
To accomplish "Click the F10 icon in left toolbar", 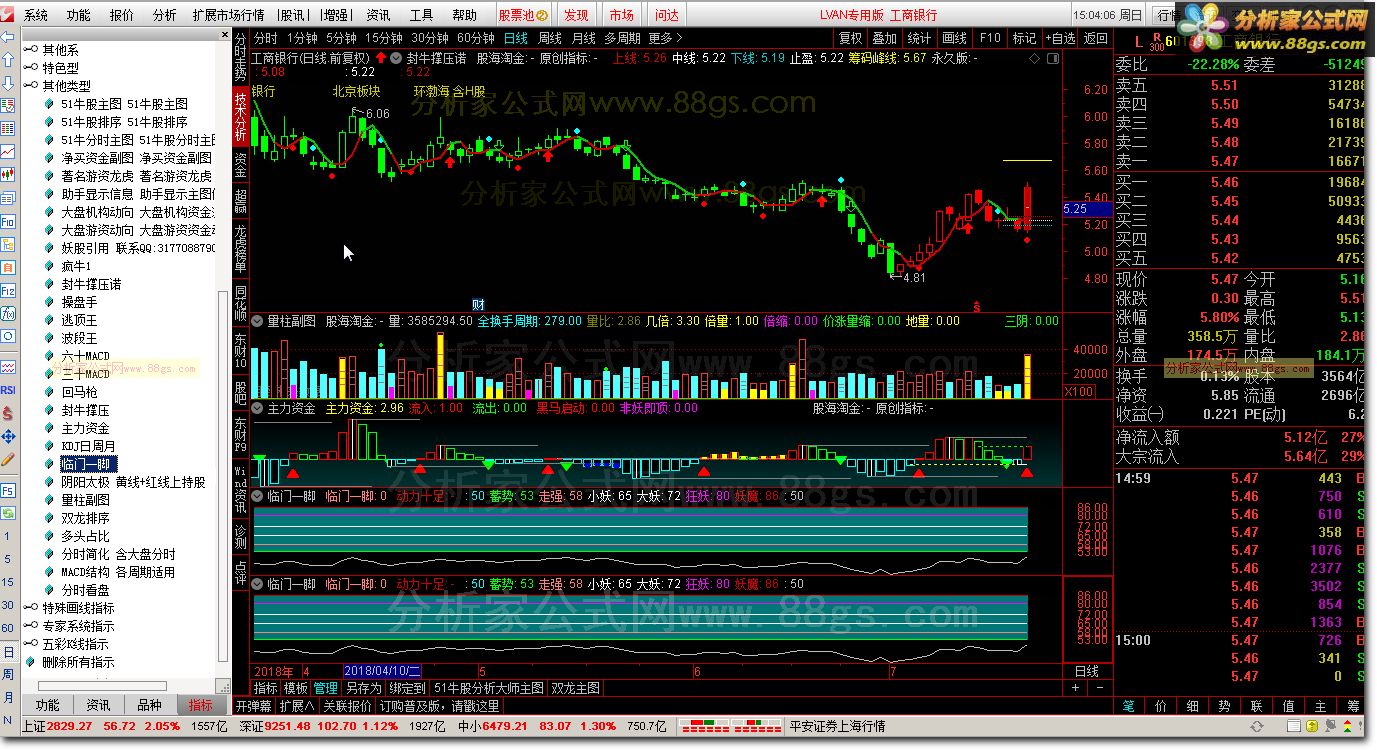I will click(8, 220).
